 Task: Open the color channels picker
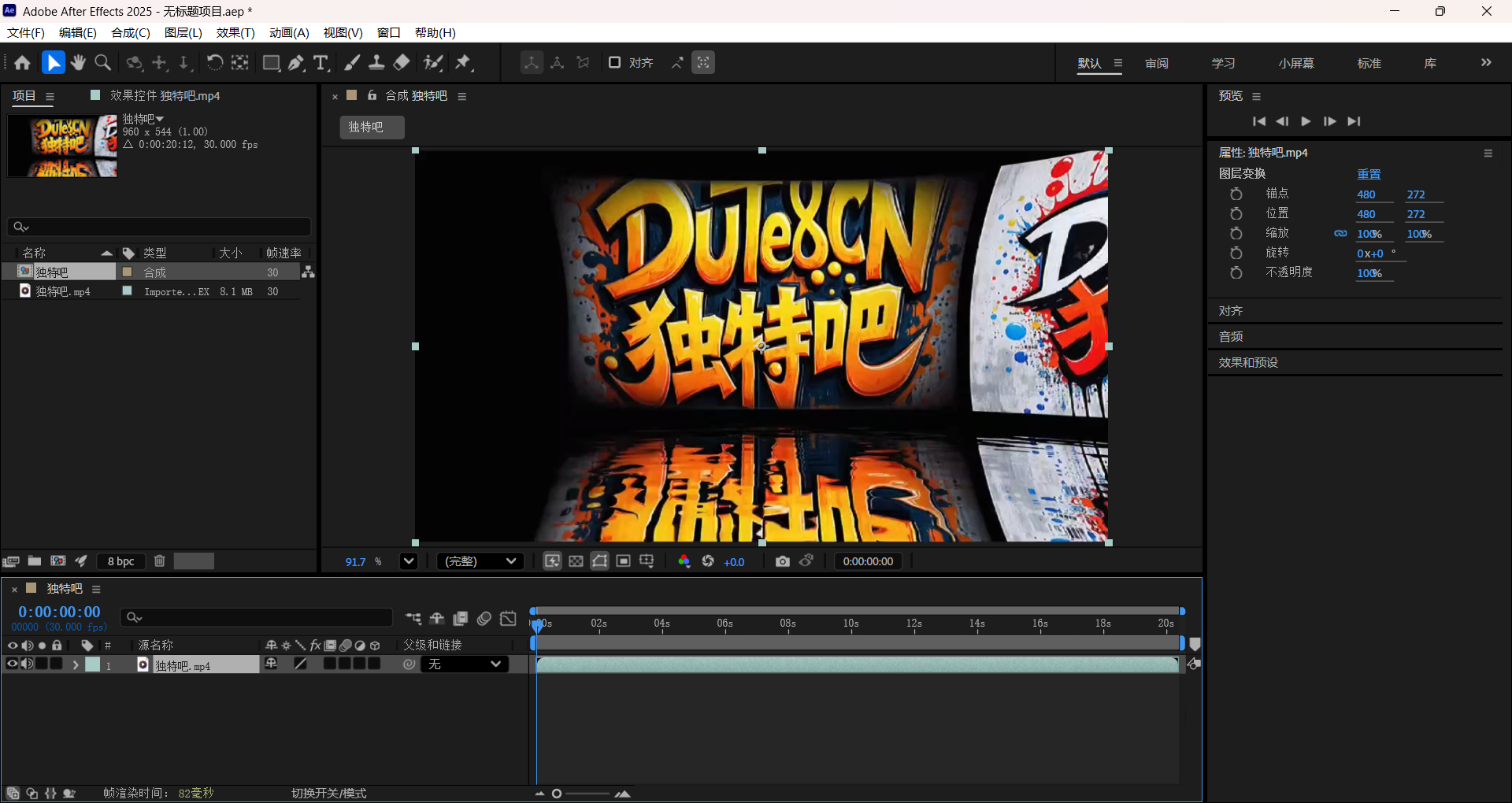(x=684, y=561)
